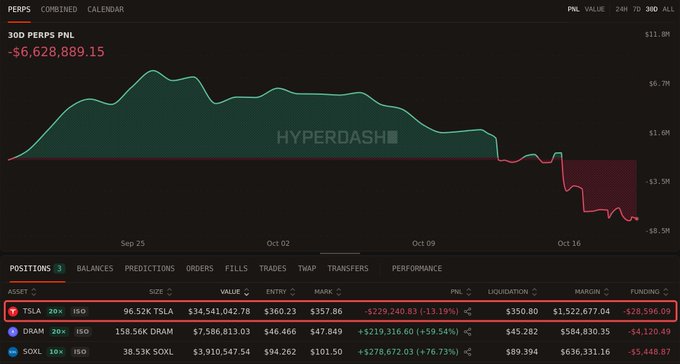Sort positions by Value column
This screenshot has height=364, width=680.
pyautogui.click(x=235, y=292)
